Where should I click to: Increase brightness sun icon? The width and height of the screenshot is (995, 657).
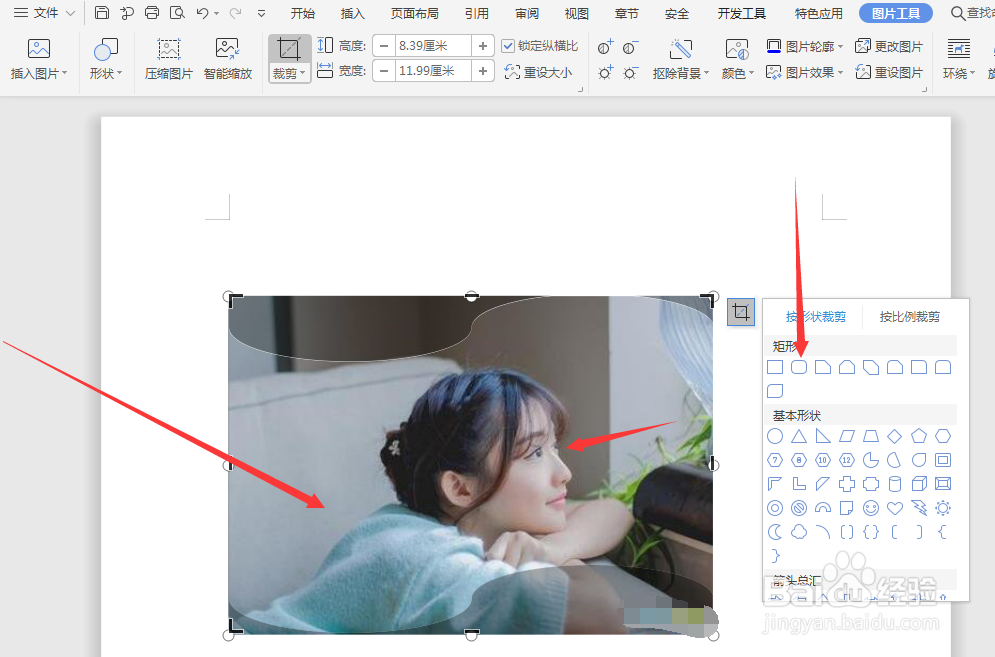pos(605,72)
